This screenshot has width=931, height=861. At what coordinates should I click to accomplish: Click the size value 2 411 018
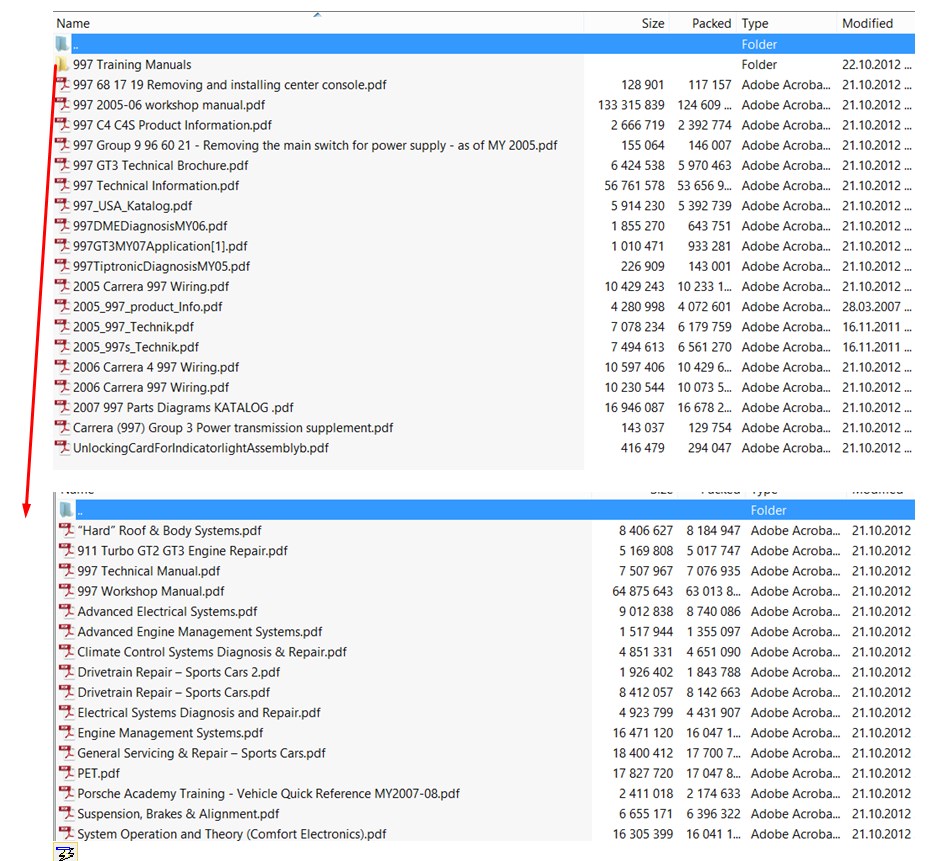coord(645,793)
